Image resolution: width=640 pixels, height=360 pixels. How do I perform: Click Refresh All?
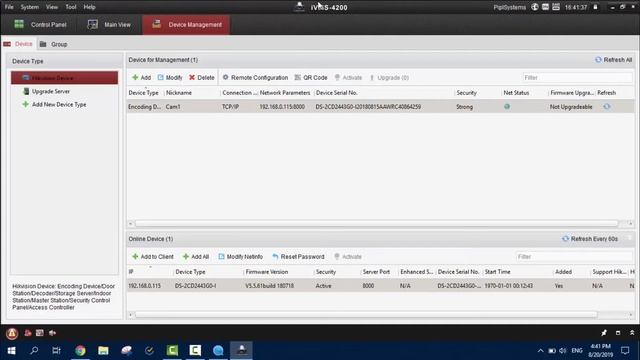[x=613, y=60]
